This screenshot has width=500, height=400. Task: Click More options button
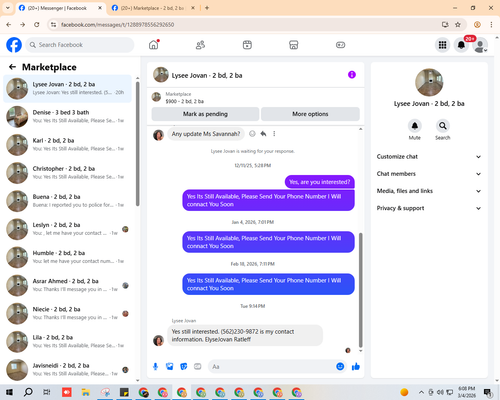[310, 114]
